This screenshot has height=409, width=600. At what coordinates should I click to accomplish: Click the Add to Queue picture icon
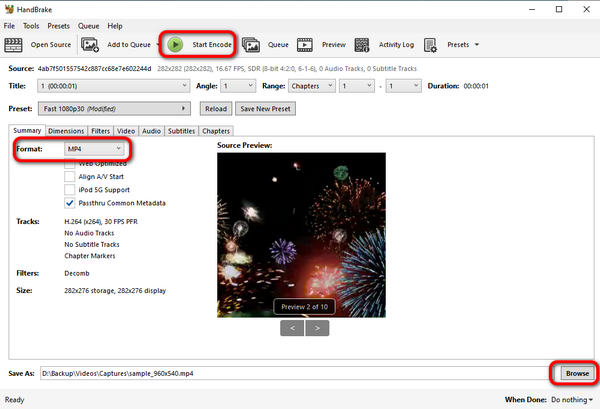[x=90, y=45]
